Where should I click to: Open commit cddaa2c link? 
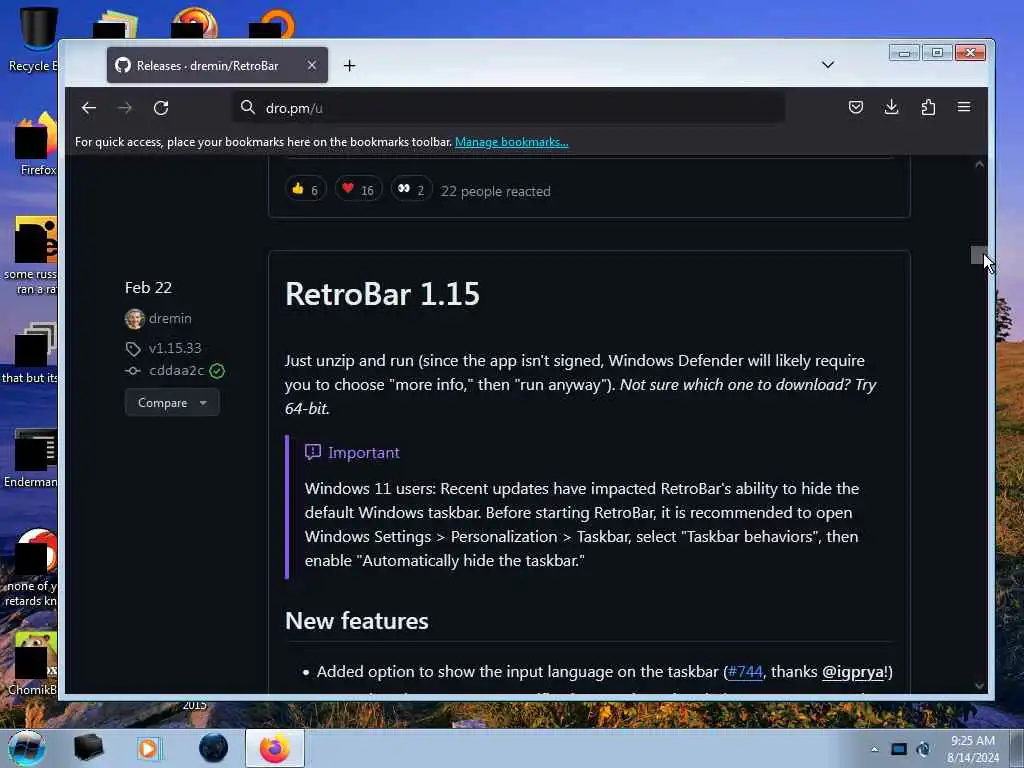pyautogui.click(x=176, y=370)
